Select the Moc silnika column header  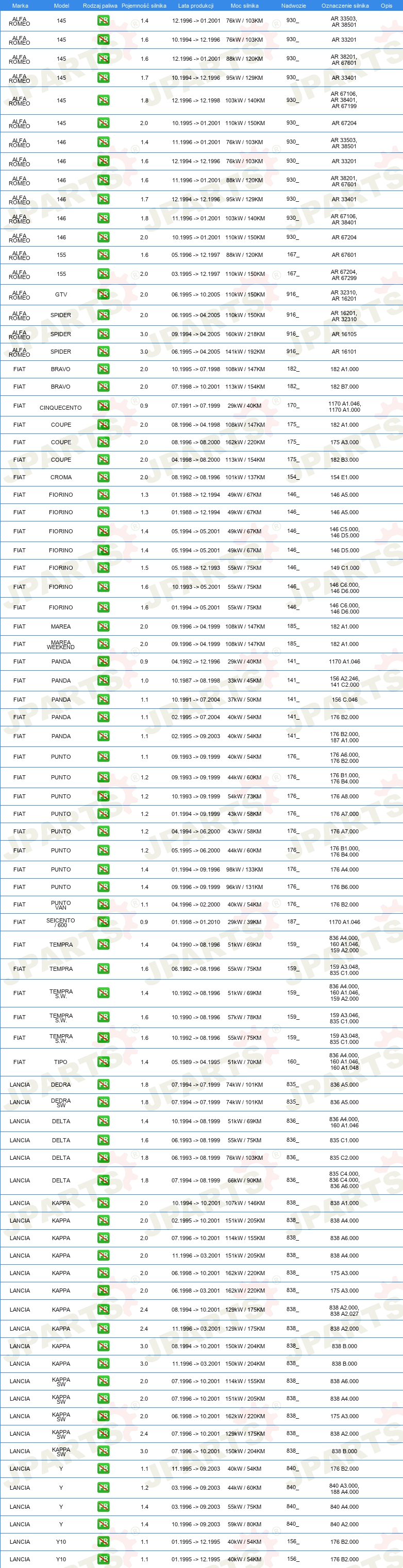[244, 6]
